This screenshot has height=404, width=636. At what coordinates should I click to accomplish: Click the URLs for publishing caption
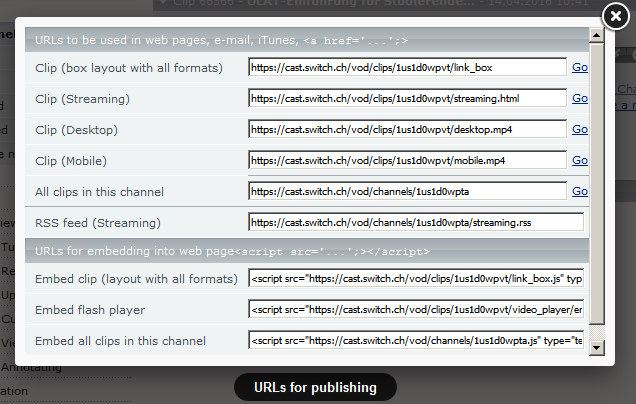(x=315, y=388)
